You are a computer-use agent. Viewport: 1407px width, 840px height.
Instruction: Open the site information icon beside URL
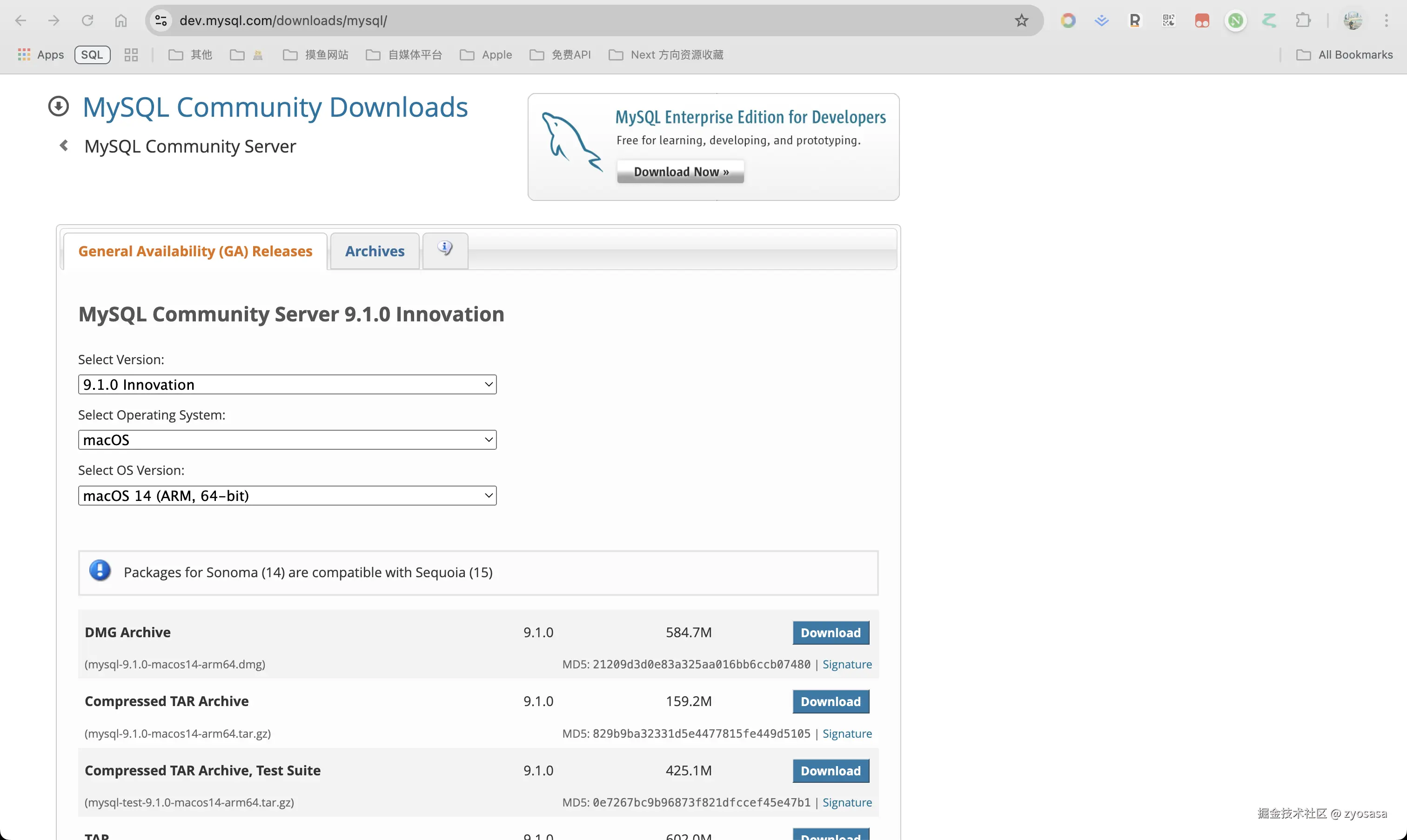pyautogui.click(x=161, y=21)
